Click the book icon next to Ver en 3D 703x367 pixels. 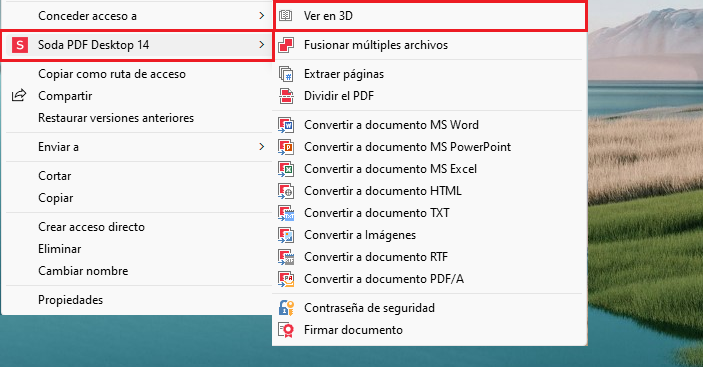click(x=286, y=16)
